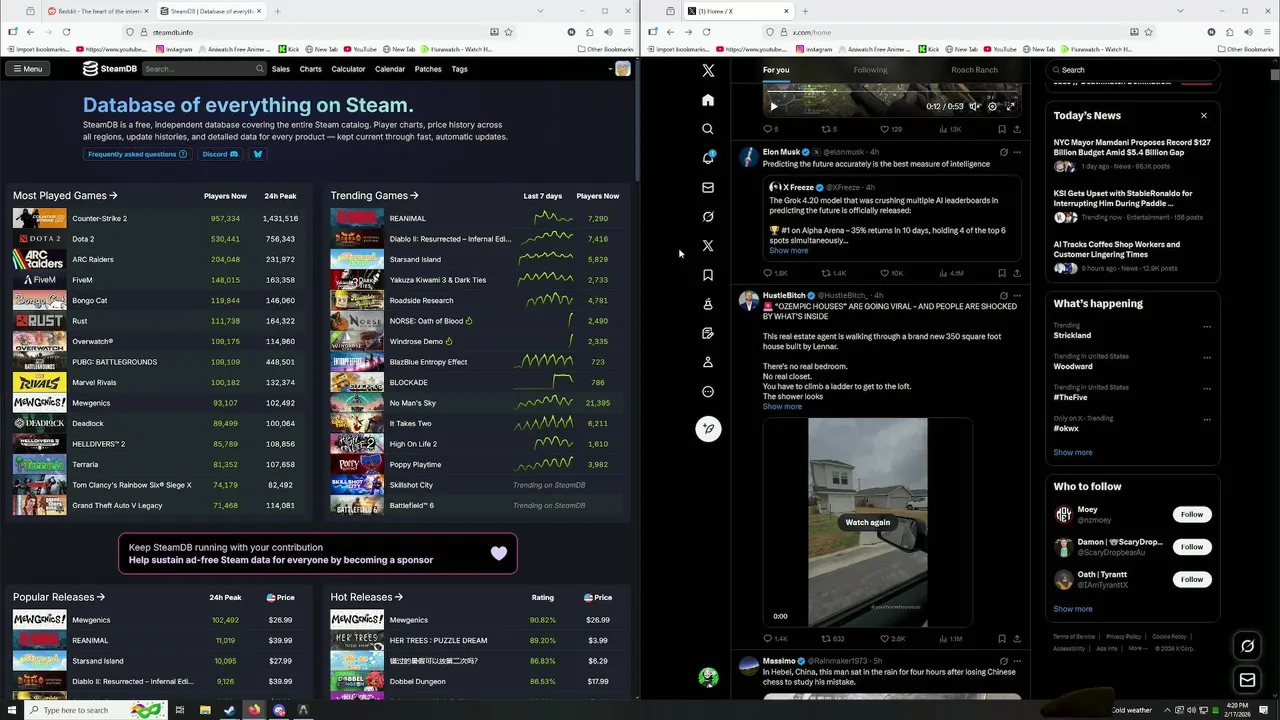The width and height of the screenshot is (1280, 720).
Task: Click the X logo atop sidebar
Action: coord(708,70)
